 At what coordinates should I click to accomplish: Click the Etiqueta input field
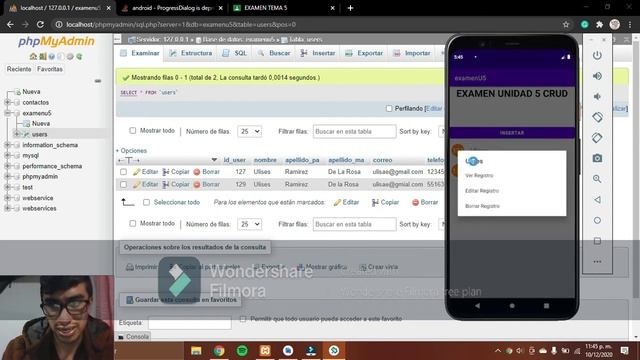pos(190,323)
